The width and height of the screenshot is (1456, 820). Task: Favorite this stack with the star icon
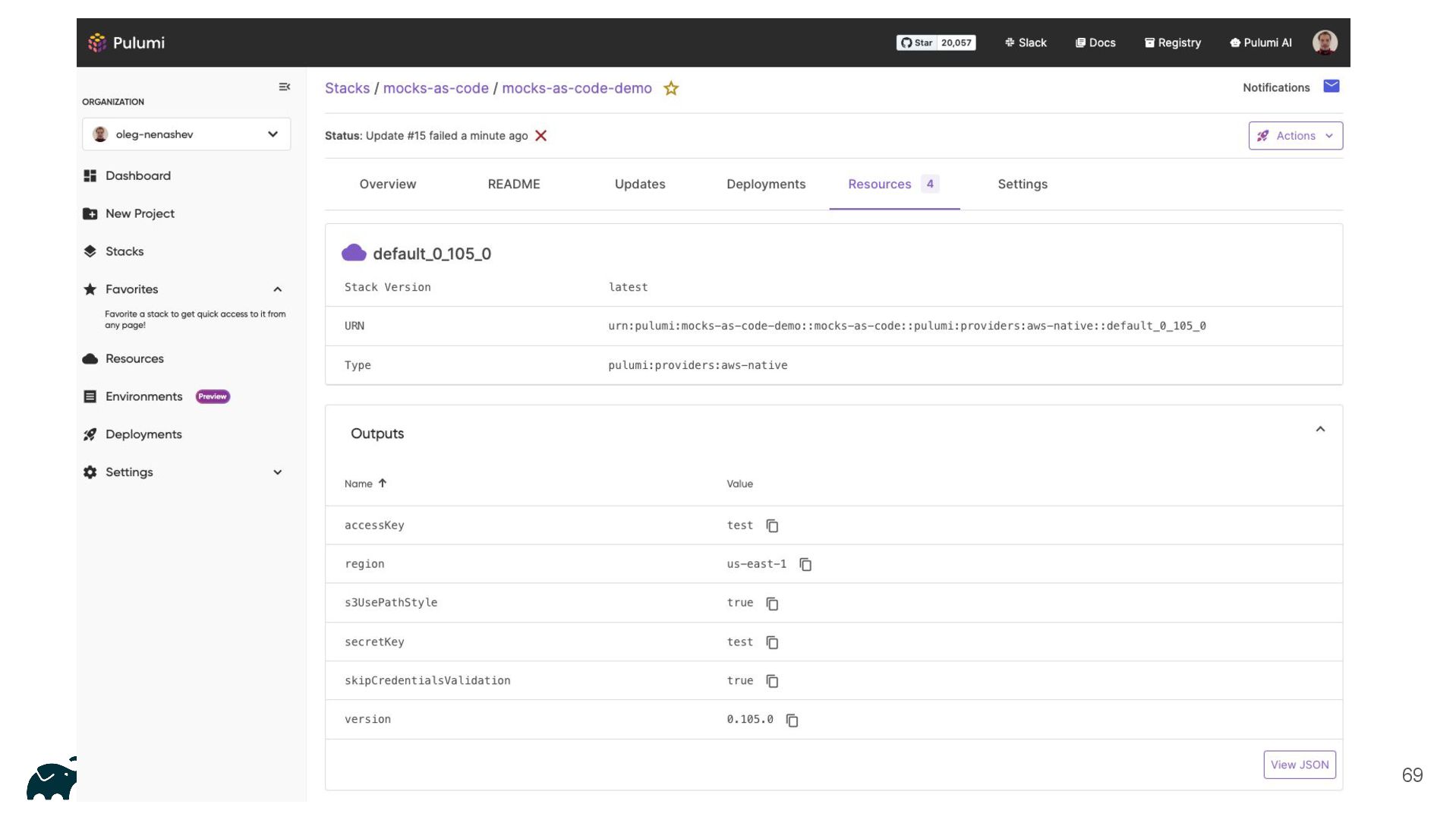[x=671, y=88]
